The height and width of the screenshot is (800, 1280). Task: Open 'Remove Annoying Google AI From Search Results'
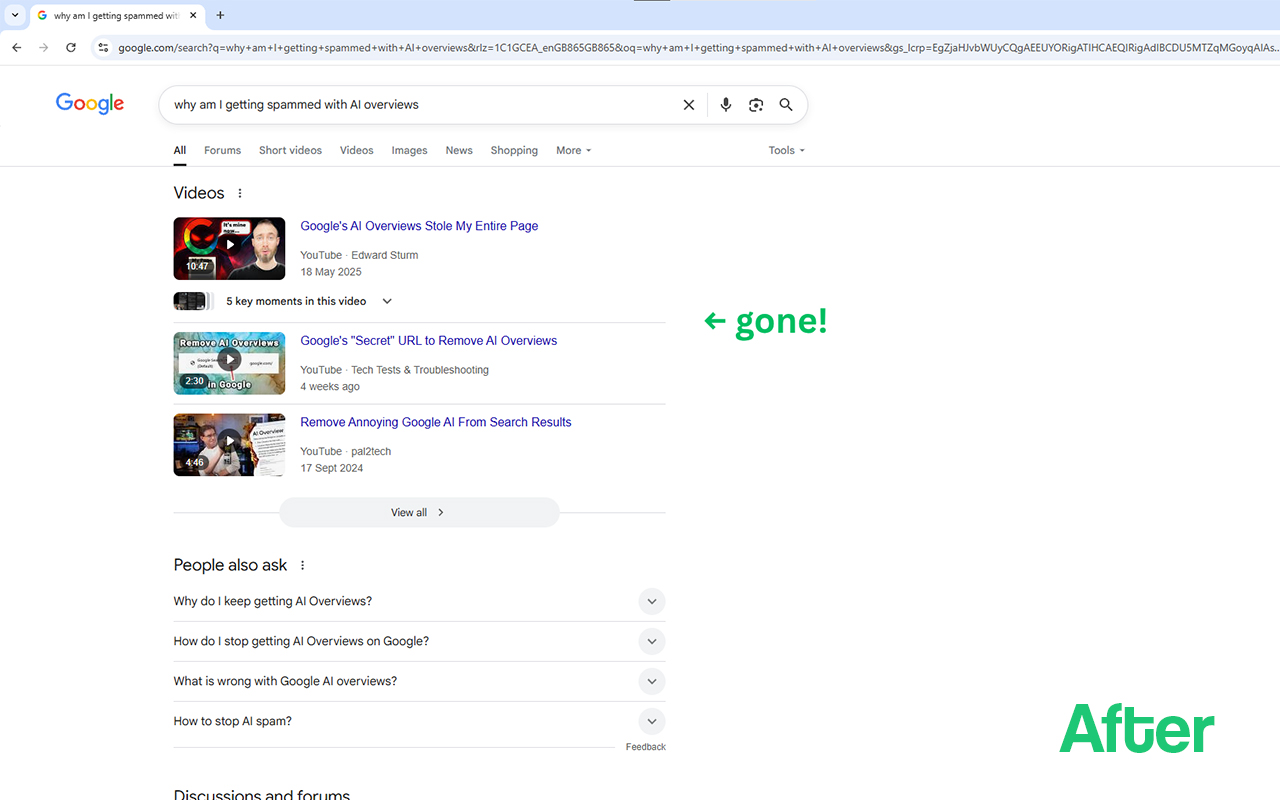click(x=436, y=422)
